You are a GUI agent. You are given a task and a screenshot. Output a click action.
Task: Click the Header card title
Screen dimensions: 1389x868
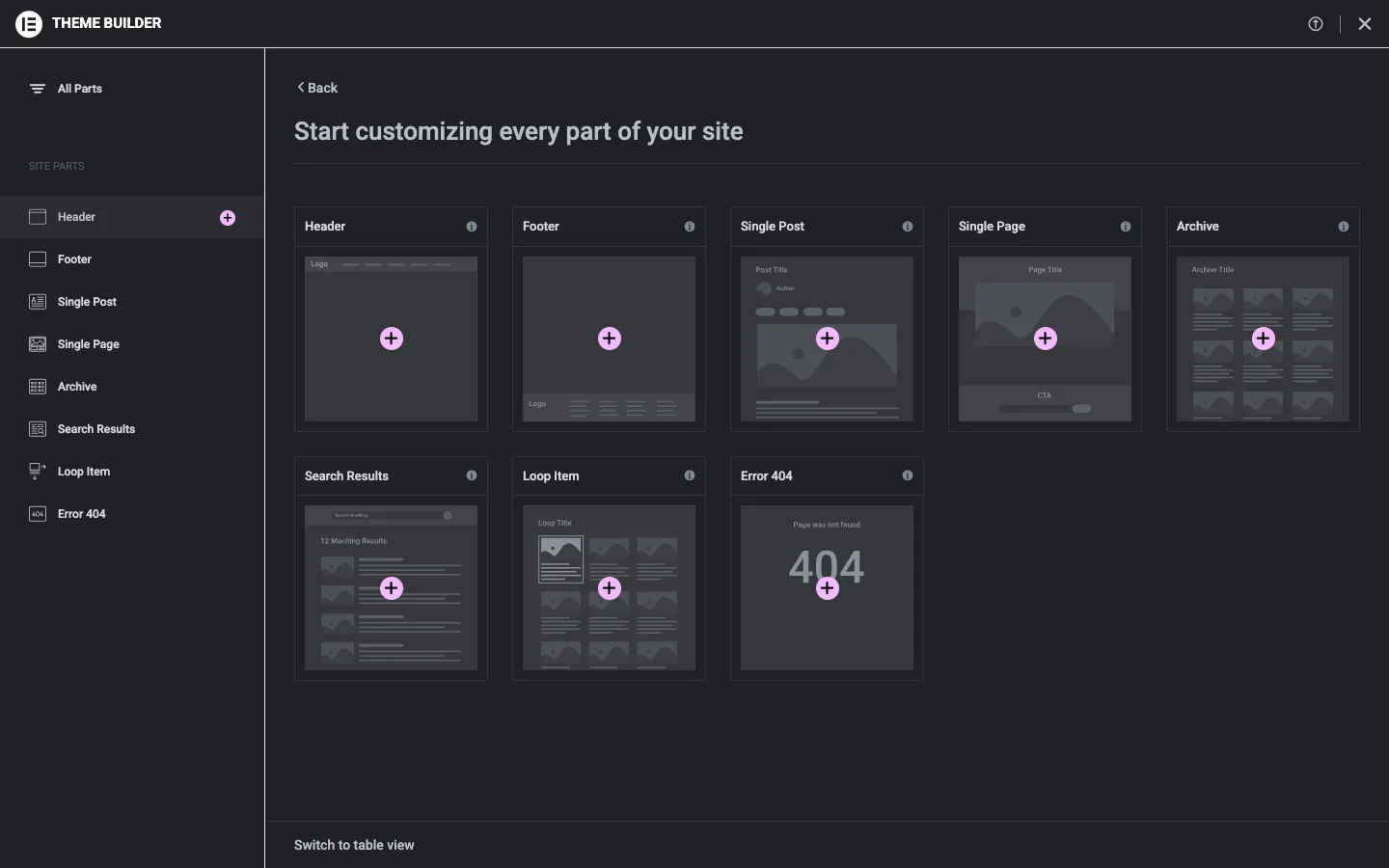click(325, 227)
